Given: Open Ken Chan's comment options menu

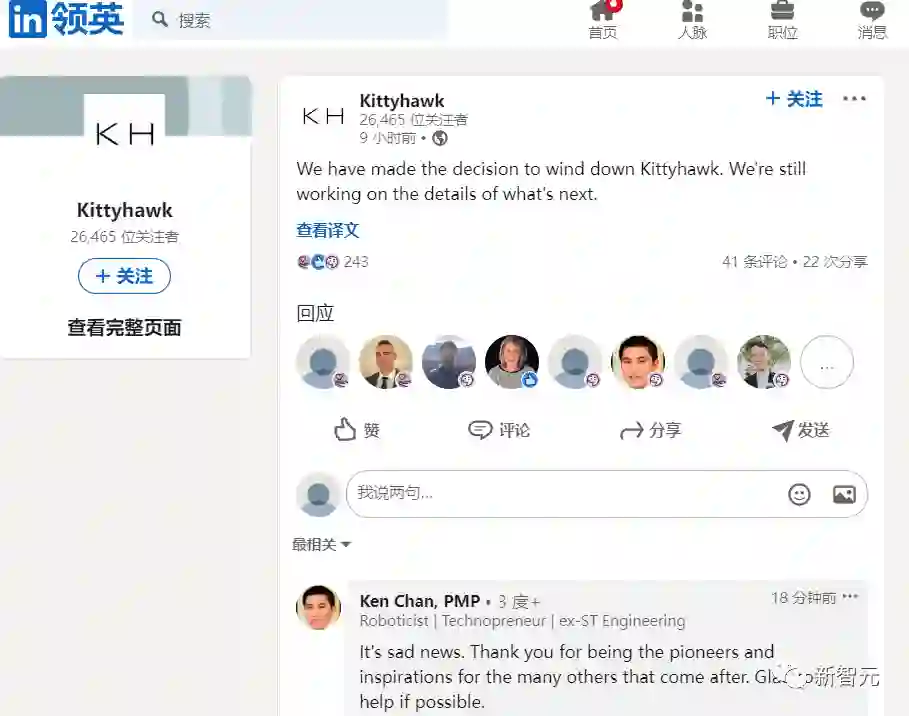Looking at the screenshot, I should 850,597.
